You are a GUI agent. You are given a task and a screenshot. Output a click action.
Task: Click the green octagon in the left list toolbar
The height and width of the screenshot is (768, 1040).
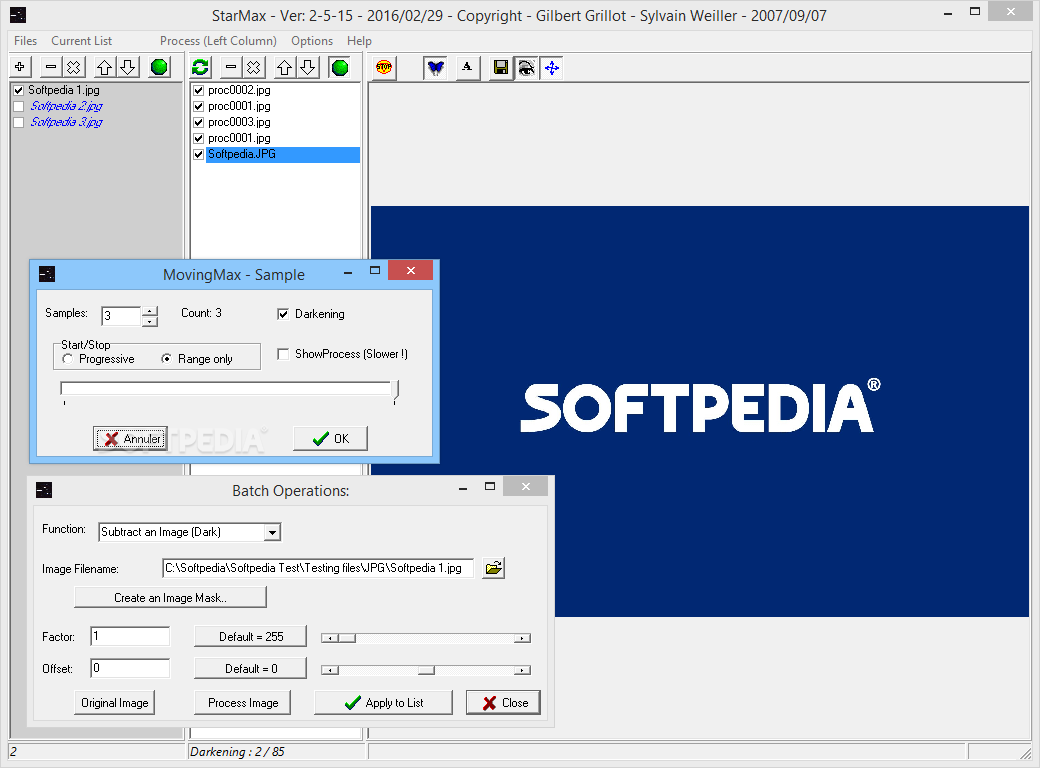159,67
